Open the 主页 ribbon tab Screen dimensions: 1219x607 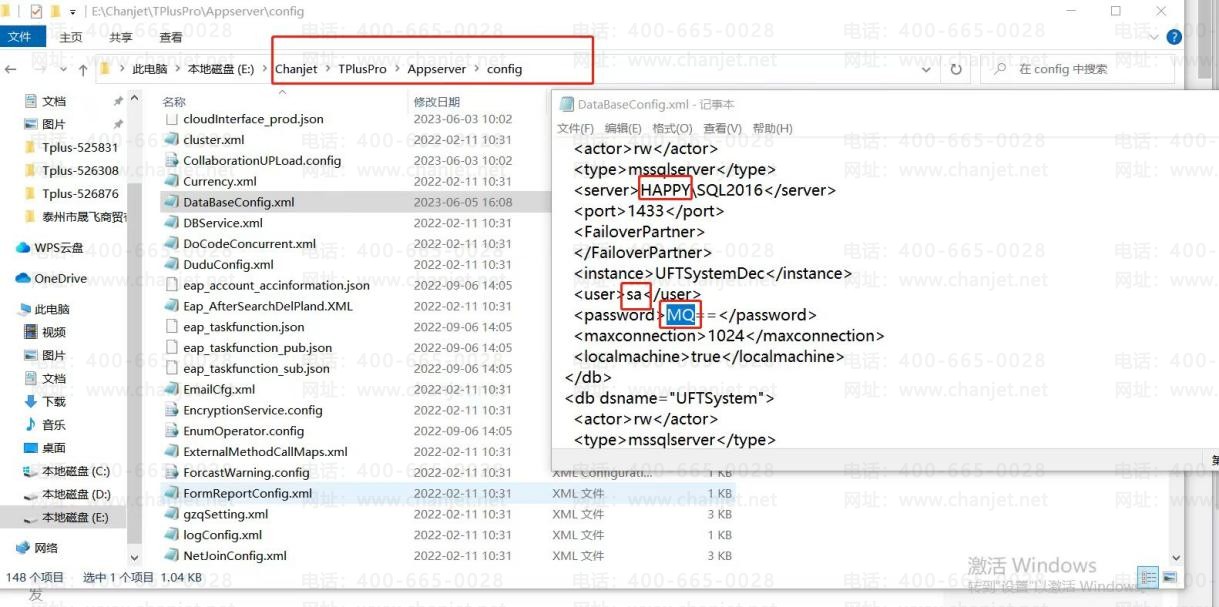tap(71, 37)
